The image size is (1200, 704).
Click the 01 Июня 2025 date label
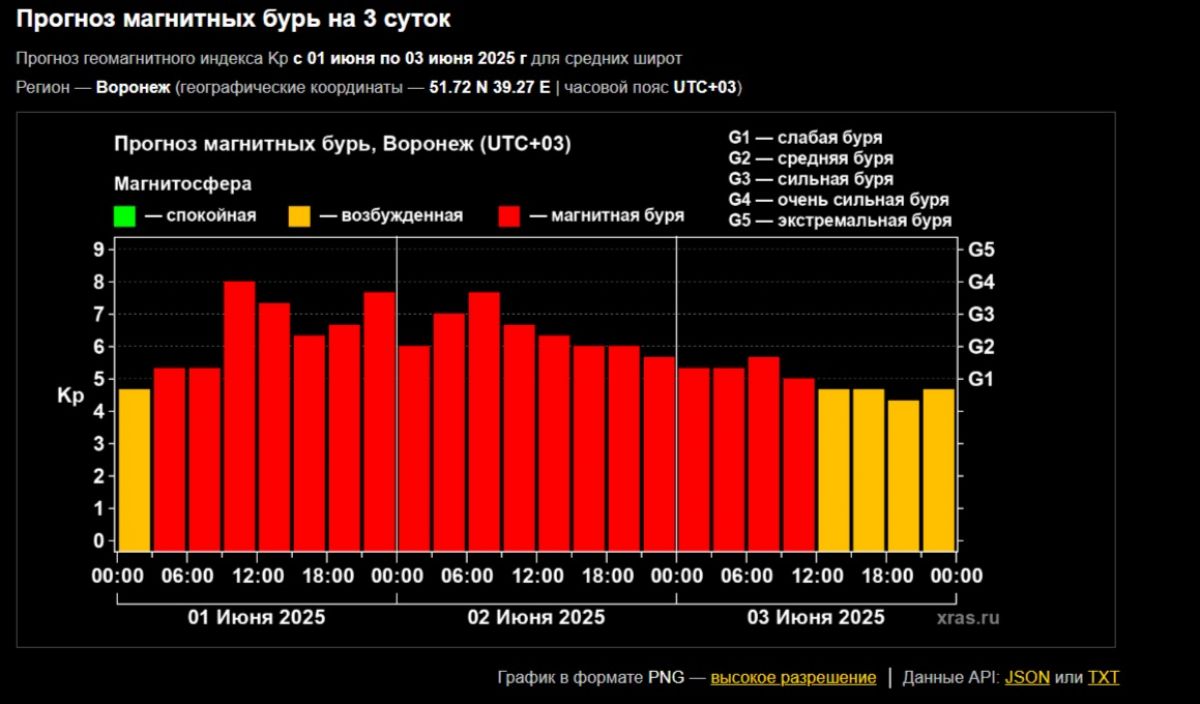pos(257,617)
